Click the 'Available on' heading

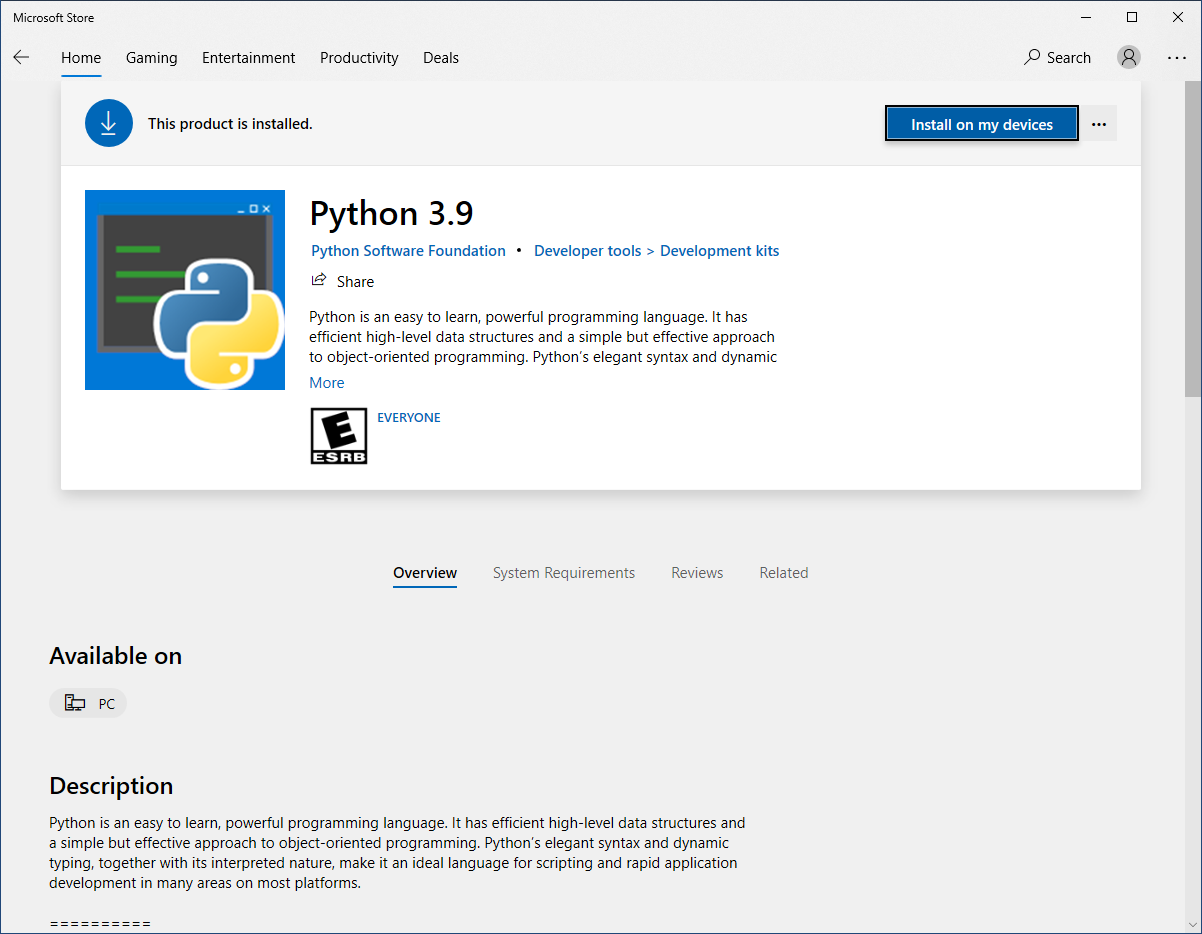116,656
